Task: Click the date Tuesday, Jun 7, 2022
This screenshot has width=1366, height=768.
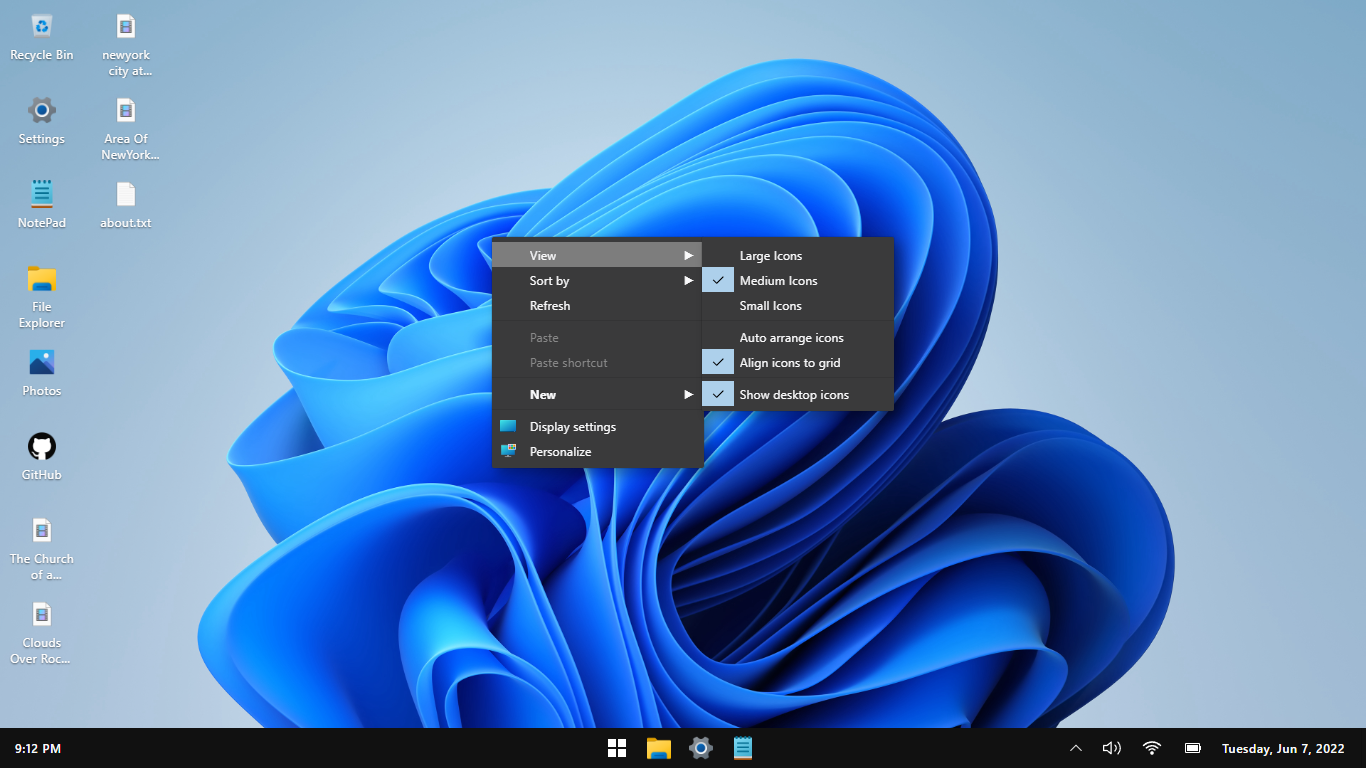Action: click(x=1283, y=748)
